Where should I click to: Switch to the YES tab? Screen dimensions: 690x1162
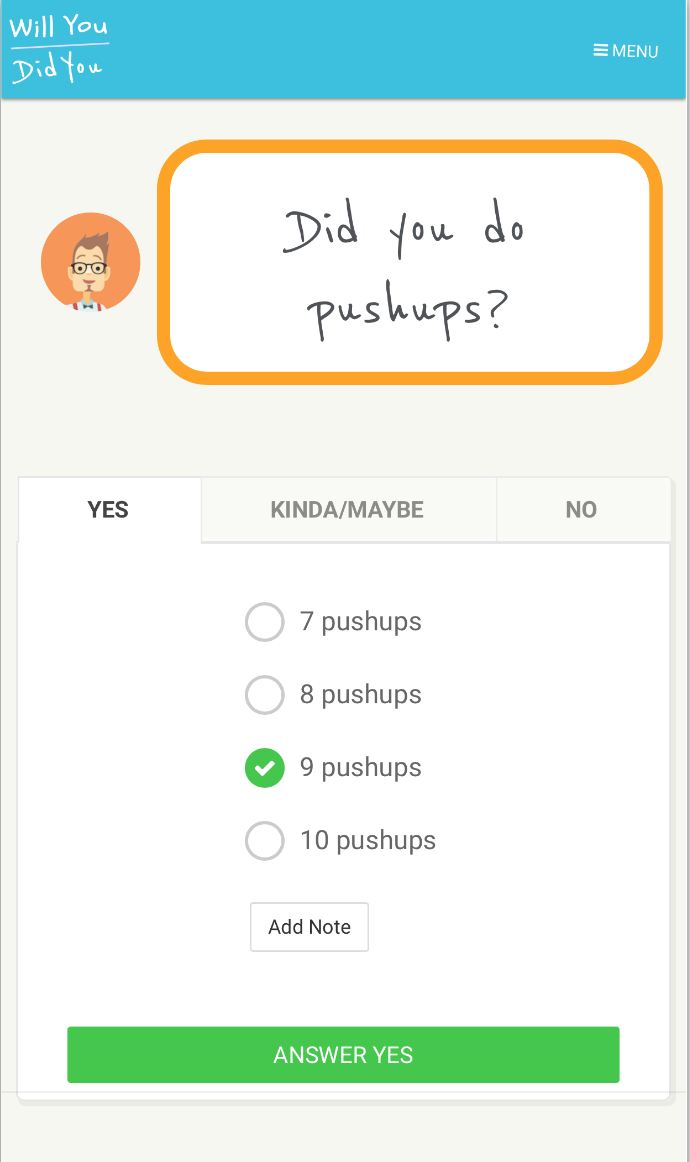[x=108, y=510]
